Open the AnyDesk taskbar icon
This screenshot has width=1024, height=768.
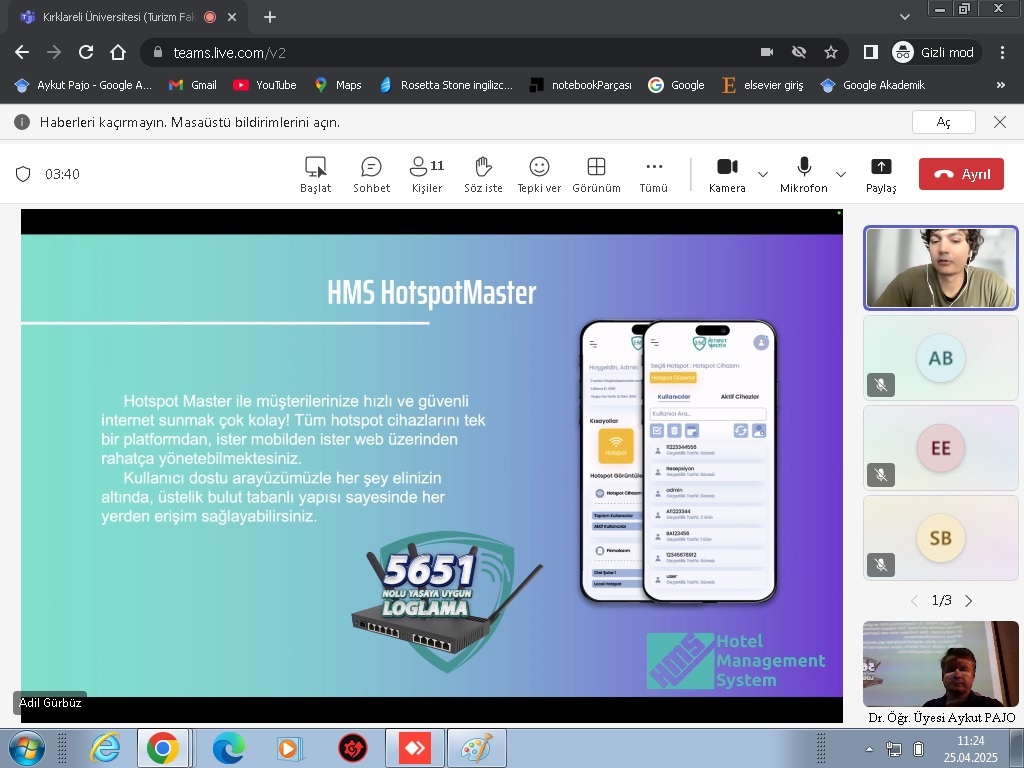(x=415, y=748)
